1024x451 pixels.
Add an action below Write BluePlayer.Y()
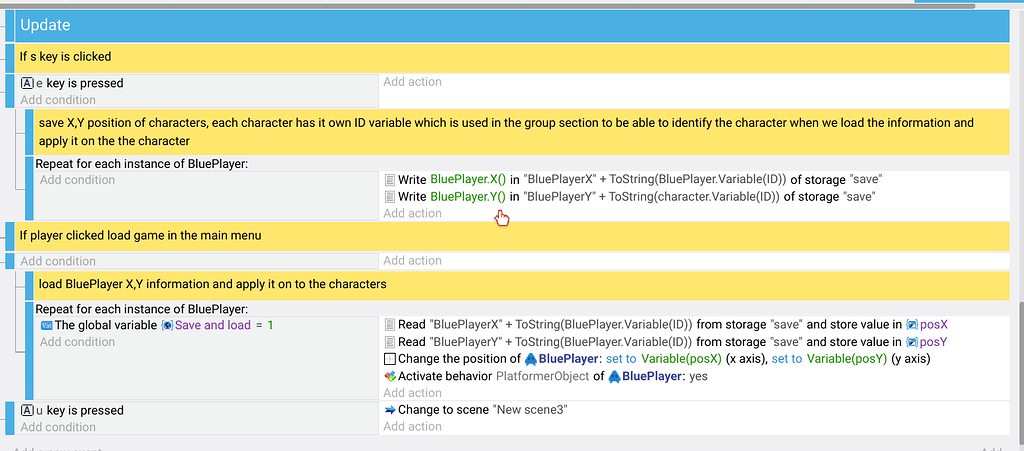tap(412, 213)
